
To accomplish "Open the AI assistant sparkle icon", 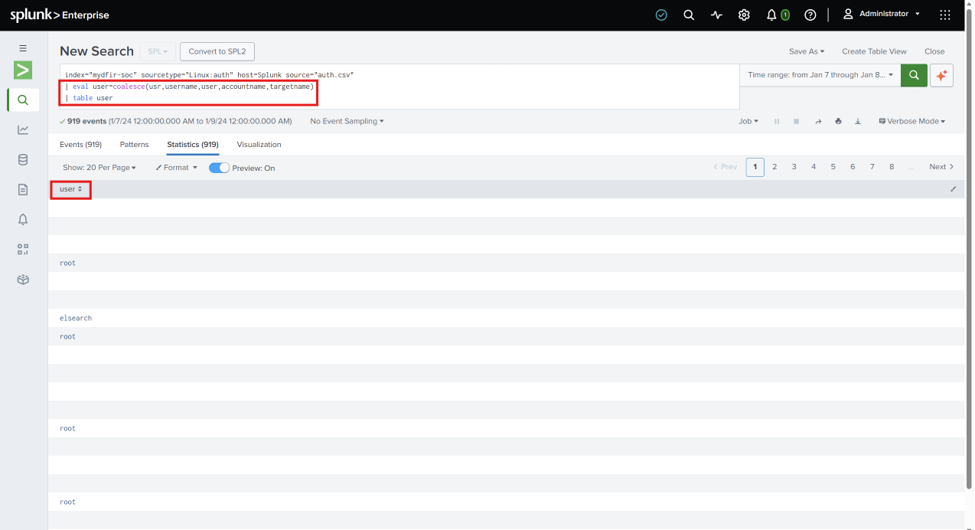I will pyautogui.click(x=941, y=75).
